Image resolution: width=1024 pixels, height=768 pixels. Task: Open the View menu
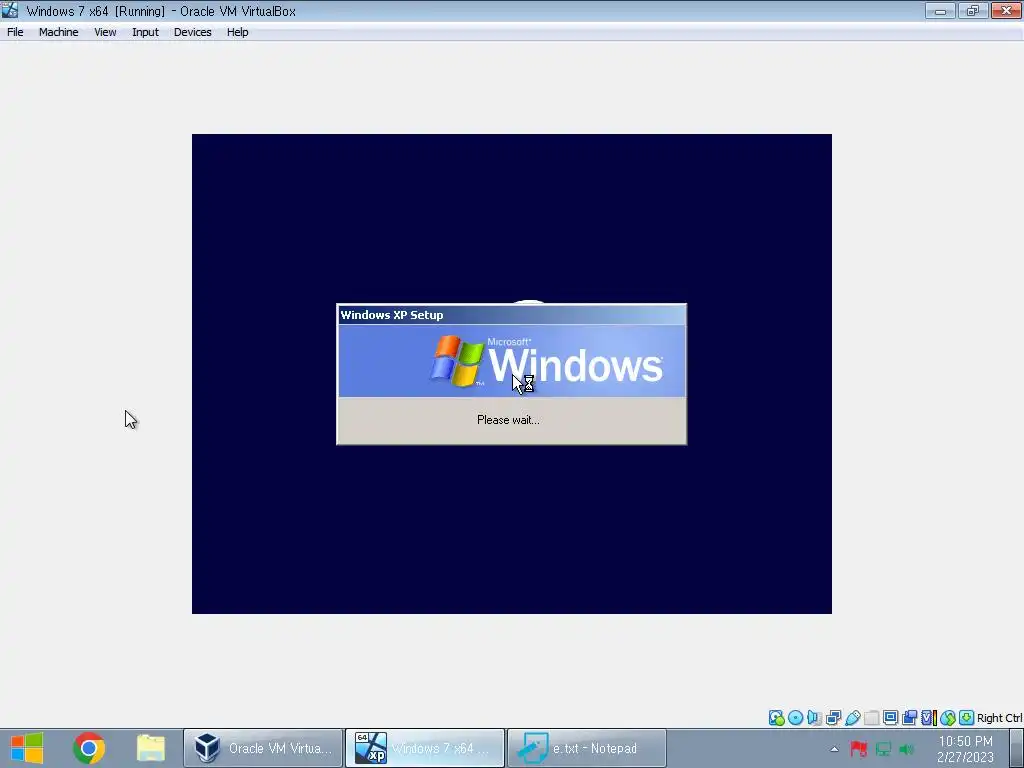coord(104,32)
